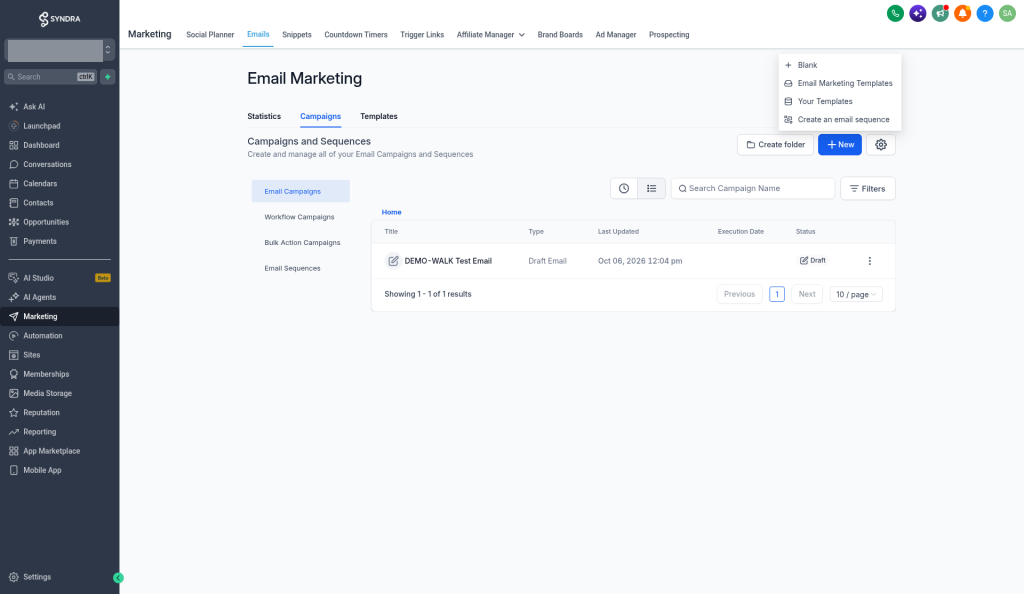Click the Next page button
Viewport: 1024px width, 594px height.
click(x=807, y=294)
